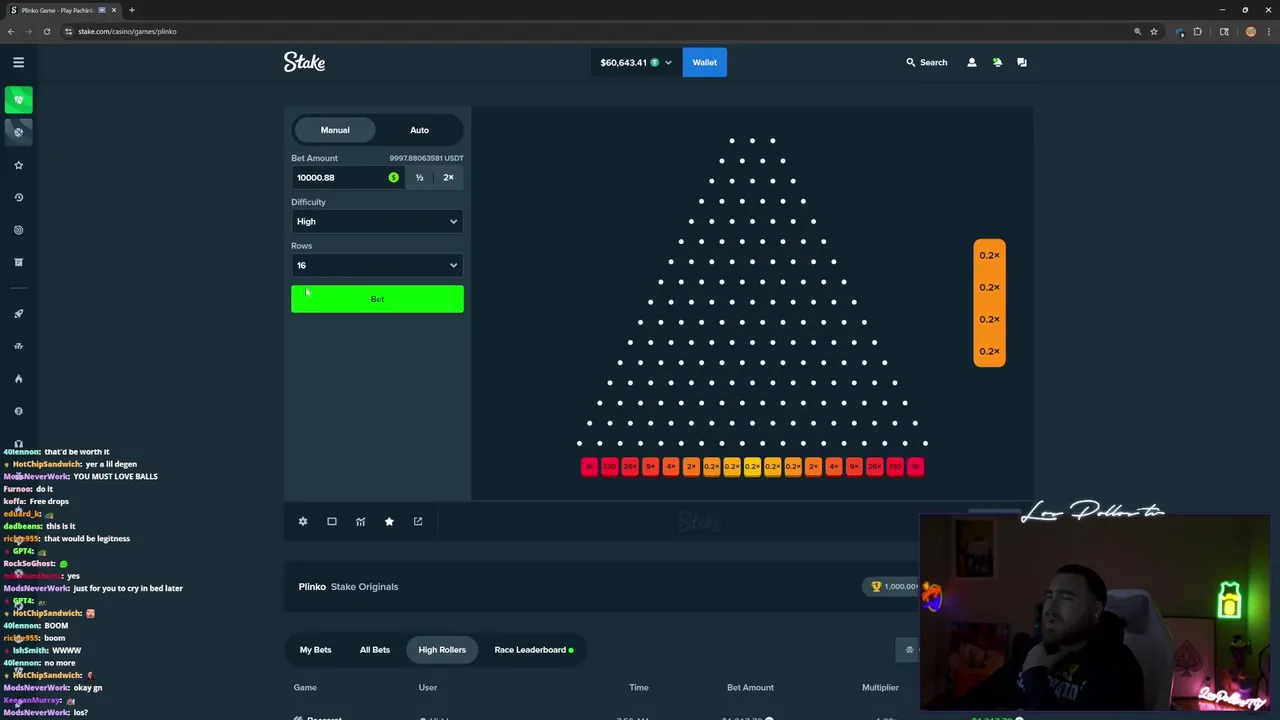Open the Recent history clock icon
Image resolution: width=1280 pixels, height=720 pixels.
(x=18, y=197)
